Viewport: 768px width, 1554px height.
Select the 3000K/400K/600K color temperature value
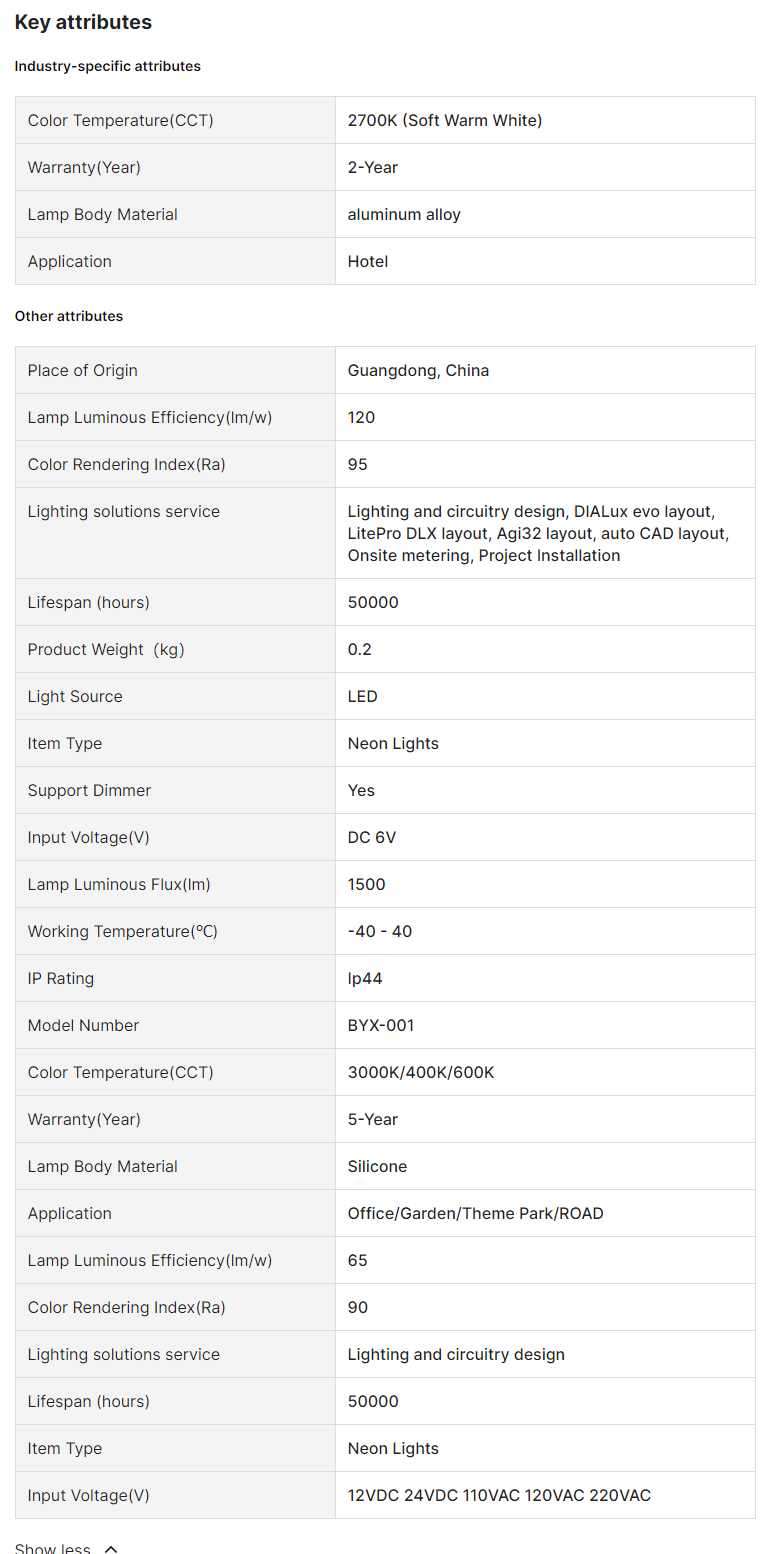421,1072
